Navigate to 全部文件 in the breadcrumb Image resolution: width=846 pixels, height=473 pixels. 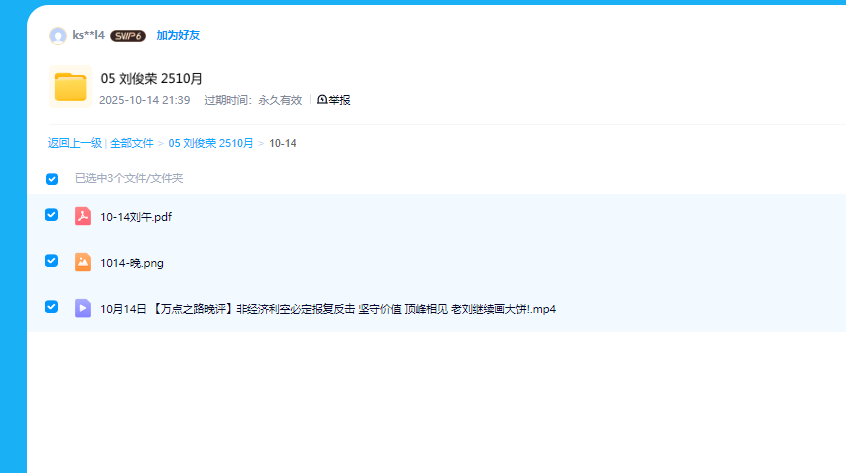click(x=132, y=143)
